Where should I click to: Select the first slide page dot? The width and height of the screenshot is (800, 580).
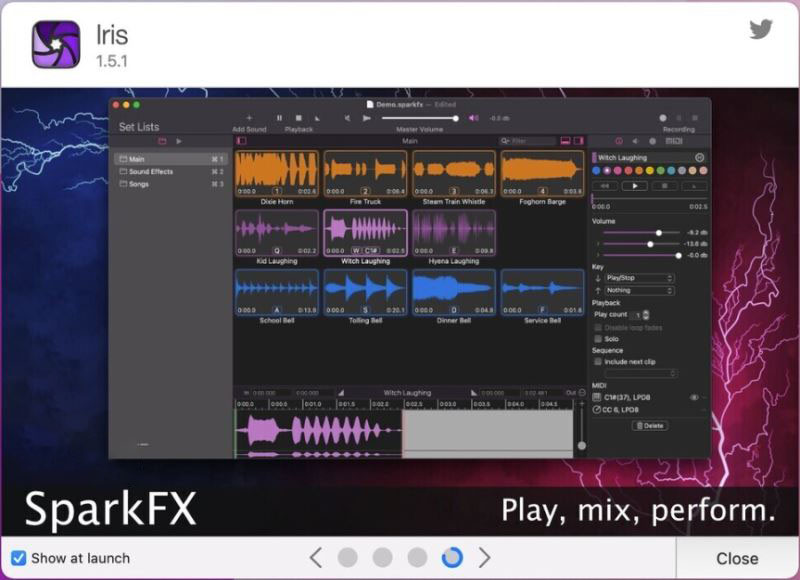(347, 558)
